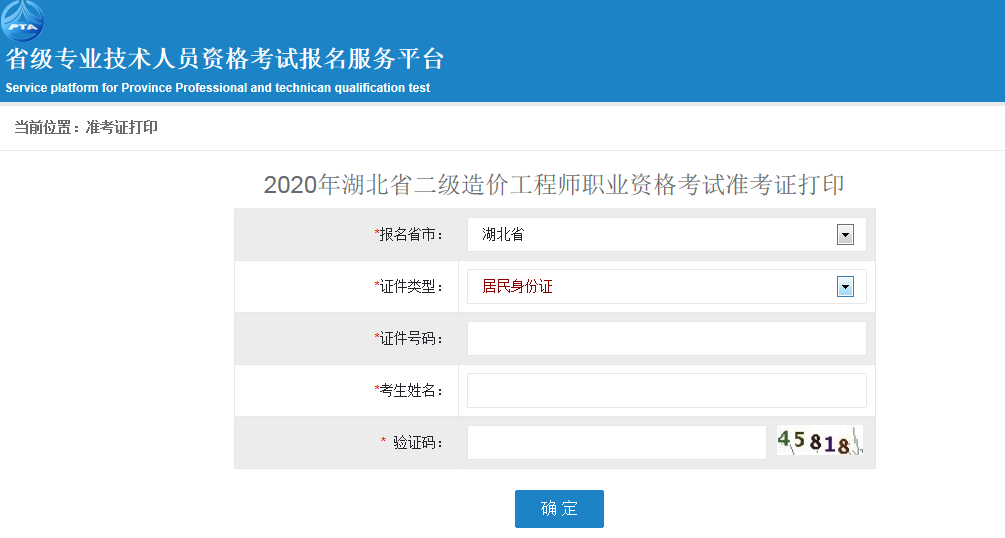The image size is (1005, 538).
Task: Focus the 考生姓名 input field
Action: click(667, 391)
